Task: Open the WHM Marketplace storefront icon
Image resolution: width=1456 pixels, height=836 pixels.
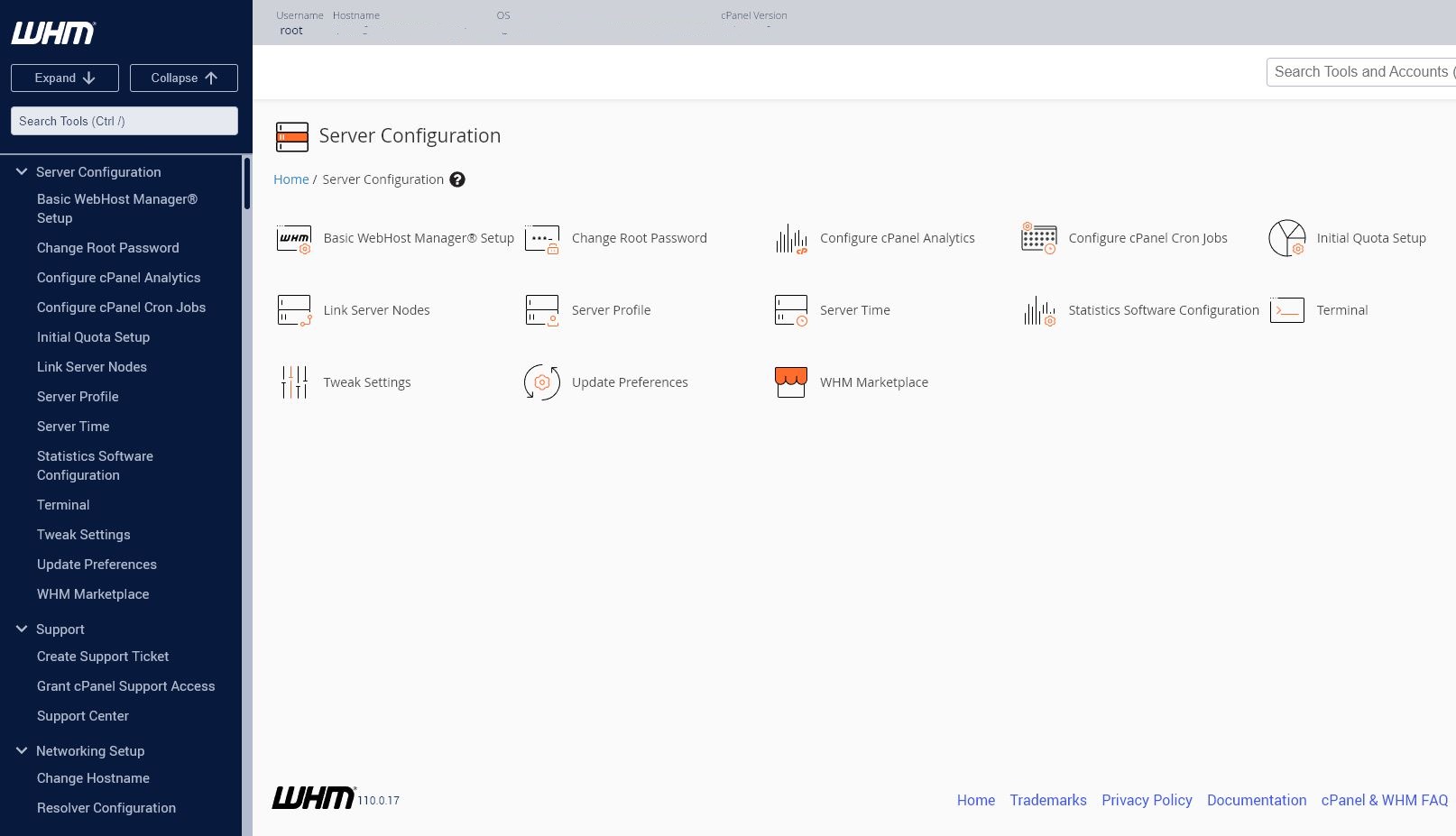Action: coord(791,382)
